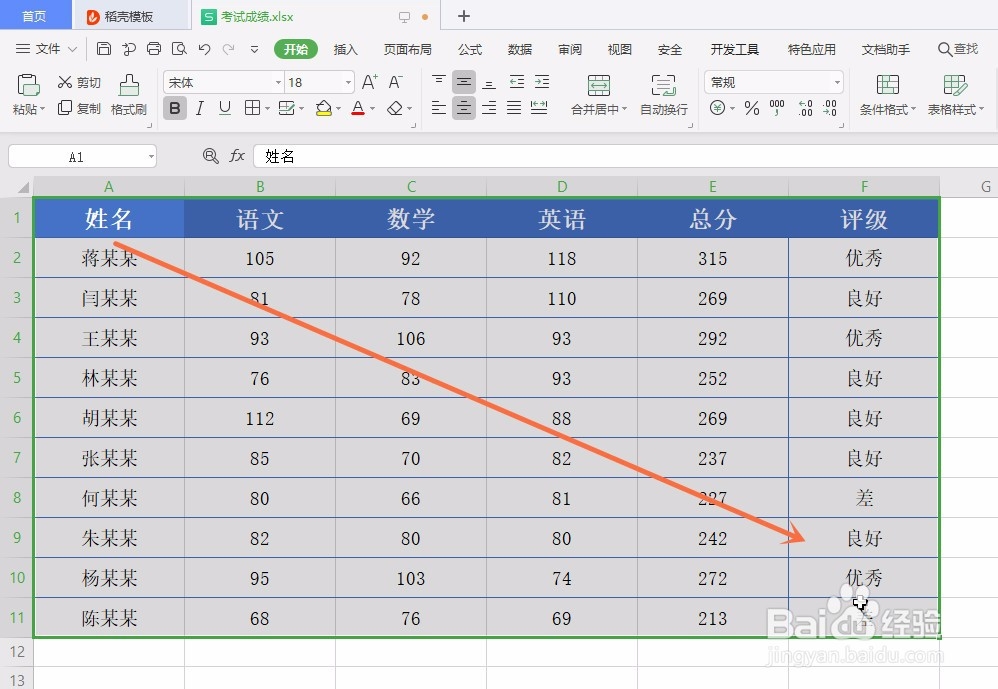The width and height of the screenshot is (998, 689).
Task: Click the cell borders icon
Action: [252, 108]
